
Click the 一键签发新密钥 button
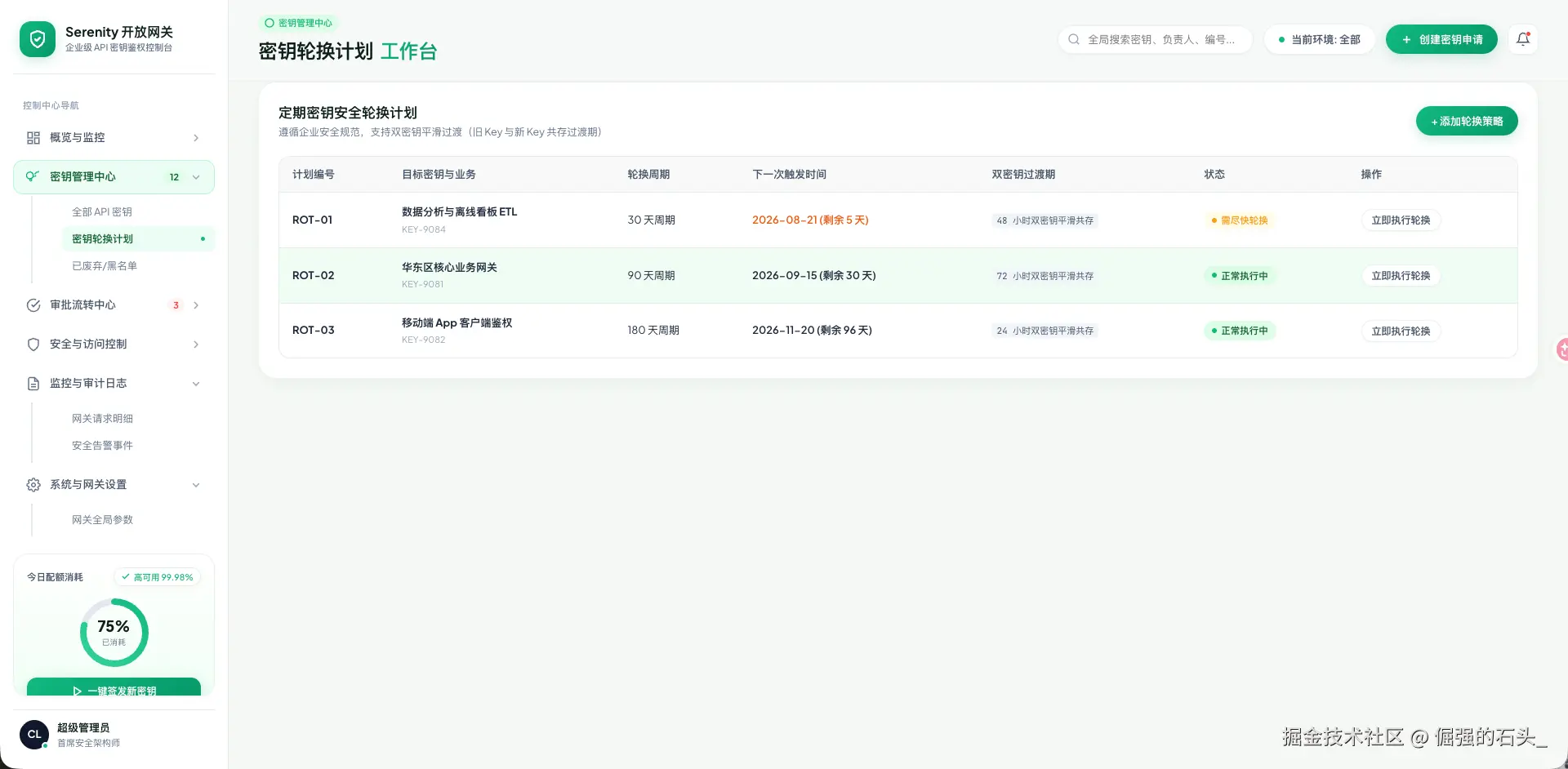click(114, 687)
